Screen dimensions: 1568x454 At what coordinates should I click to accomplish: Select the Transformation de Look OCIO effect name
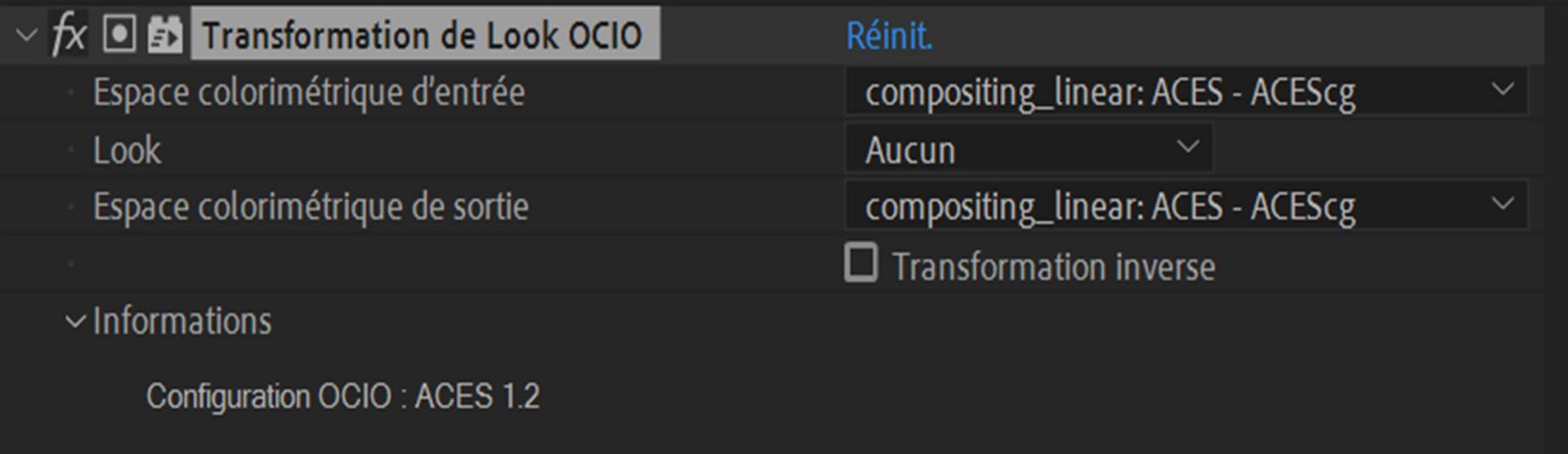coord(423,35)
